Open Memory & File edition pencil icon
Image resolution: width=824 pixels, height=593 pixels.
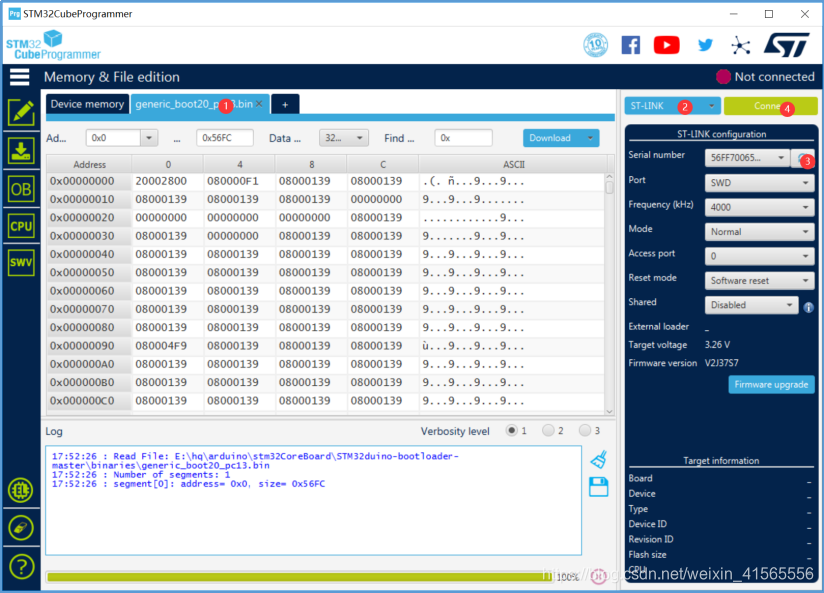(21, 113)
